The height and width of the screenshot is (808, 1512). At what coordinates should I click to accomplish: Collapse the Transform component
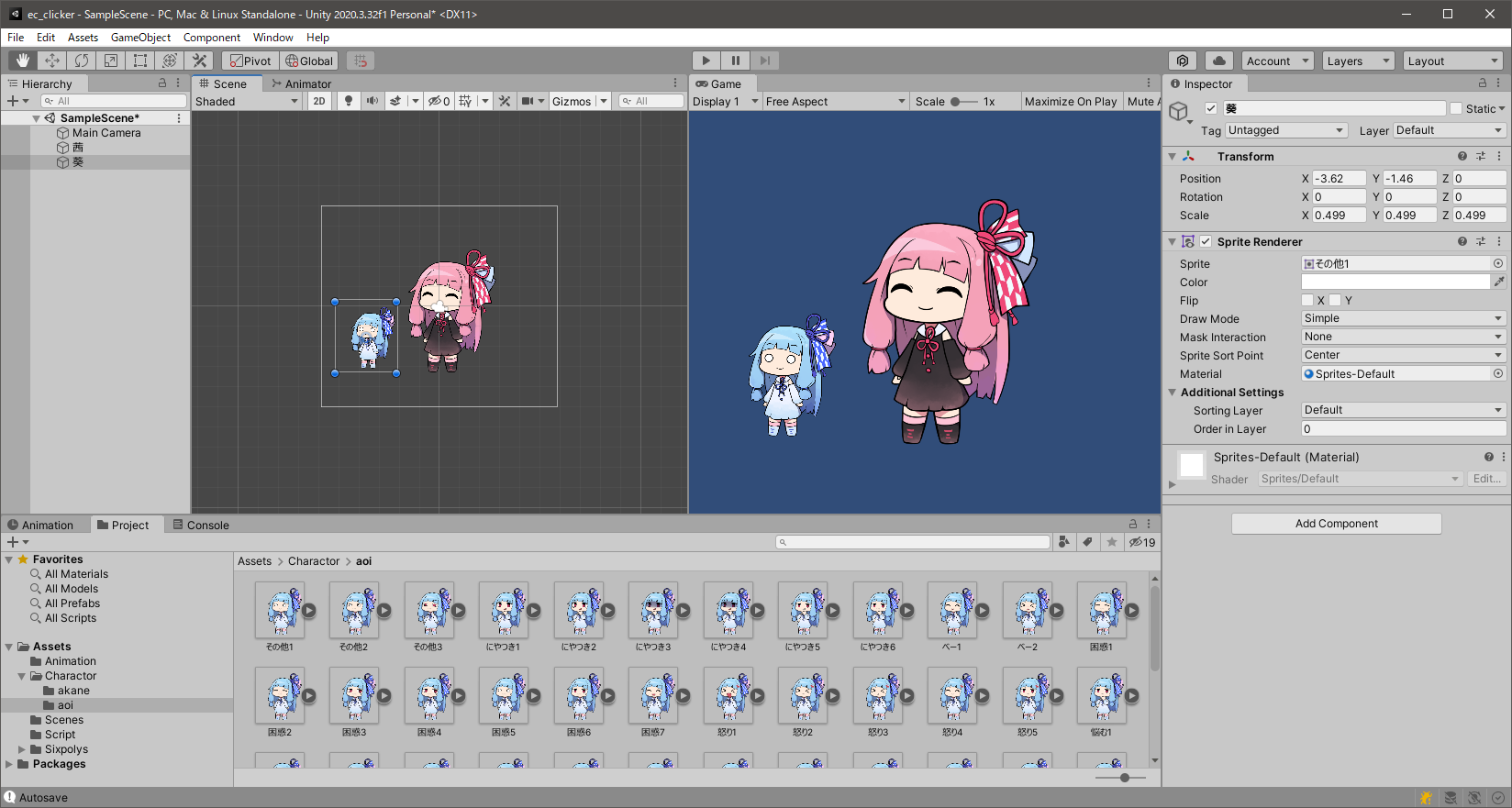pos(1173,157)
